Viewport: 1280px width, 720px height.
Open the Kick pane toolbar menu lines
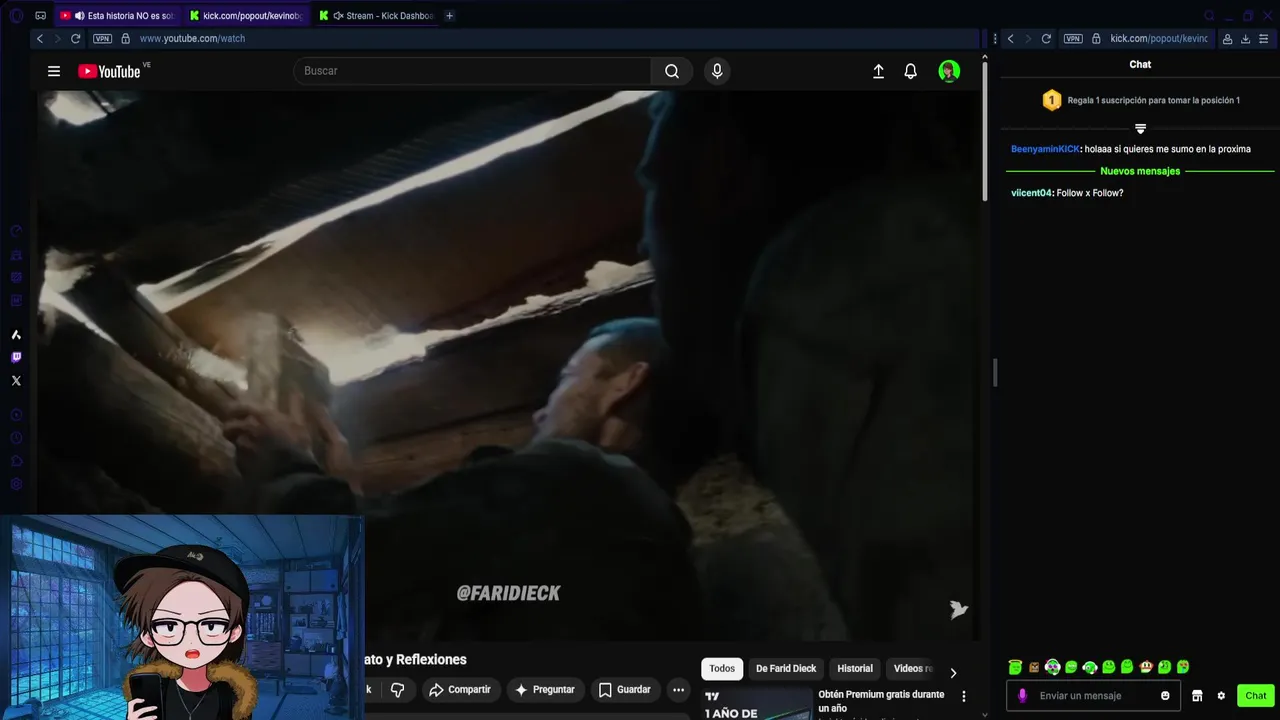pos(1264,38)
